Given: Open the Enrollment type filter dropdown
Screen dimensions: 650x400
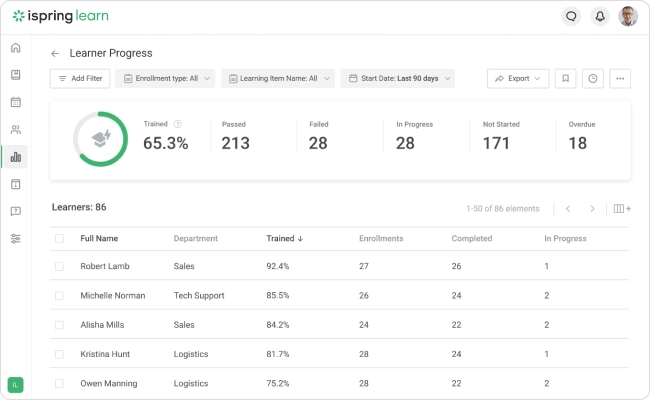Looking at the screenshot, I should coord(165,78).
